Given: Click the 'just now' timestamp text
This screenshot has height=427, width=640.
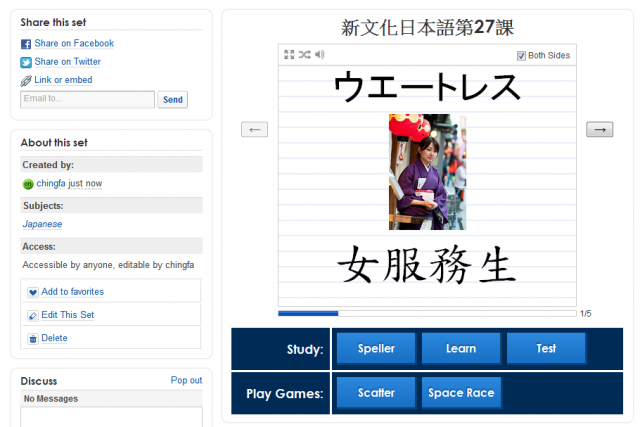Looking at the screenshot, I should pos(85,184).
